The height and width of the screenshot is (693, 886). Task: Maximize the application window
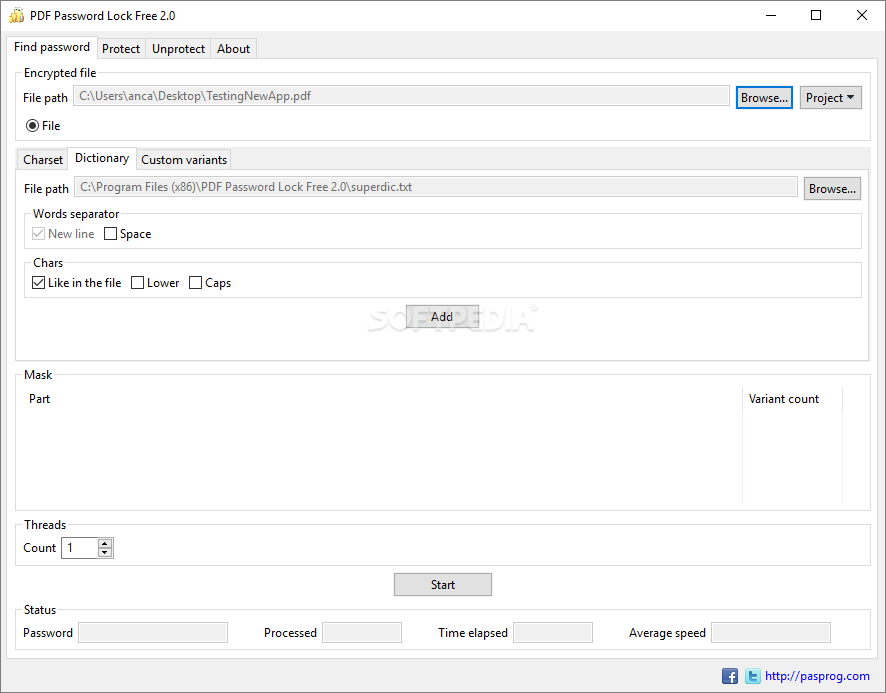816,15
